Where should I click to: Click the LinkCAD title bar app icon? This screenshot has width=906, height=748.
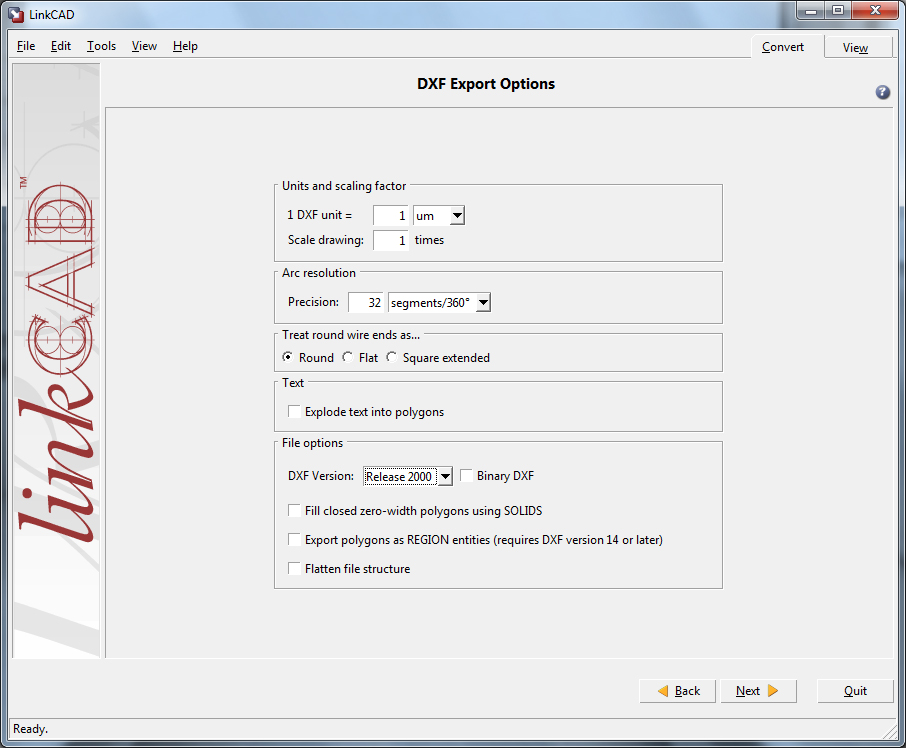[x=16, y=15]
